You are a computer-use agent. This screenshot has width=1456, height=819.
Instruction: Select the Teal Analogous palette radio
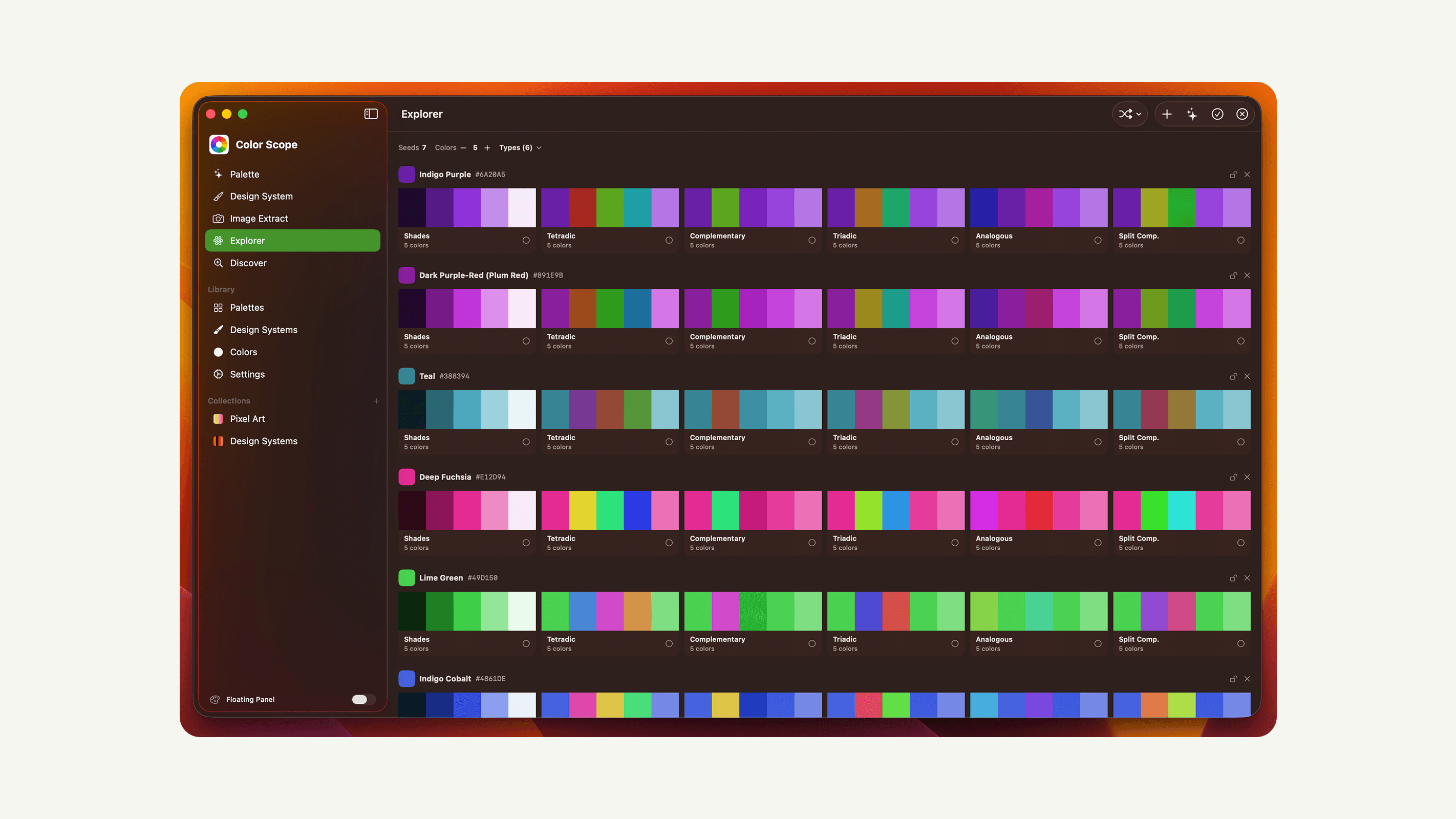(1098, 442)
